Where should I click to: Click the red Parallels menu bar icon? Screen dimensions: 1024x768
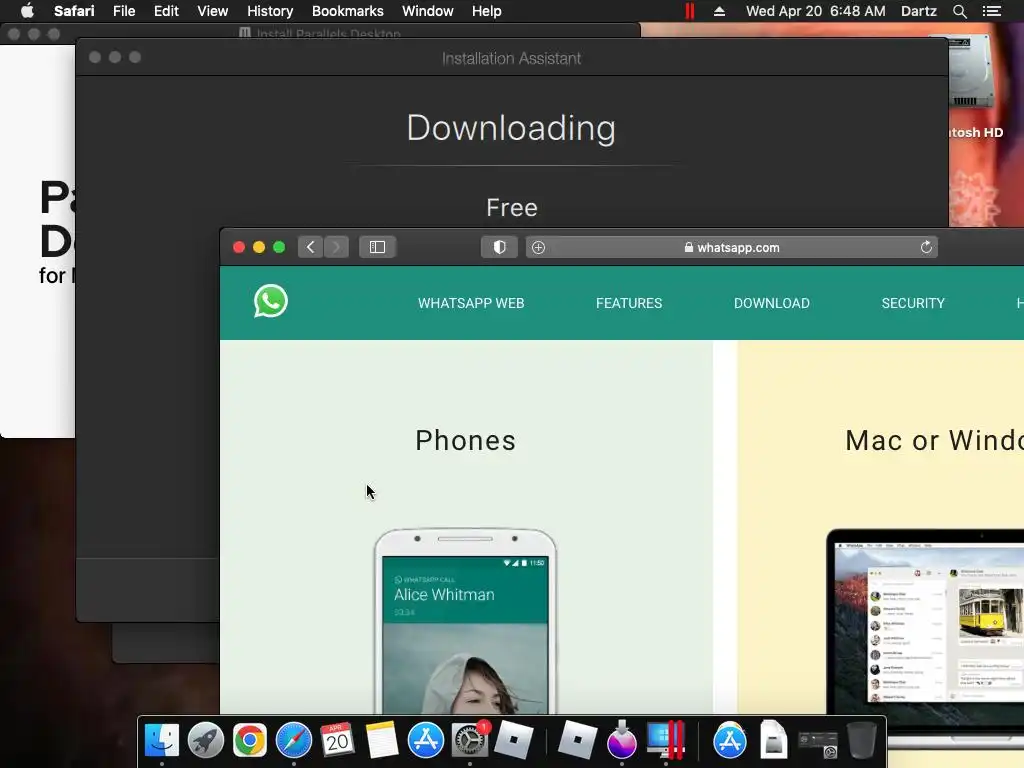pyautogui.click(x=690, y=11)
